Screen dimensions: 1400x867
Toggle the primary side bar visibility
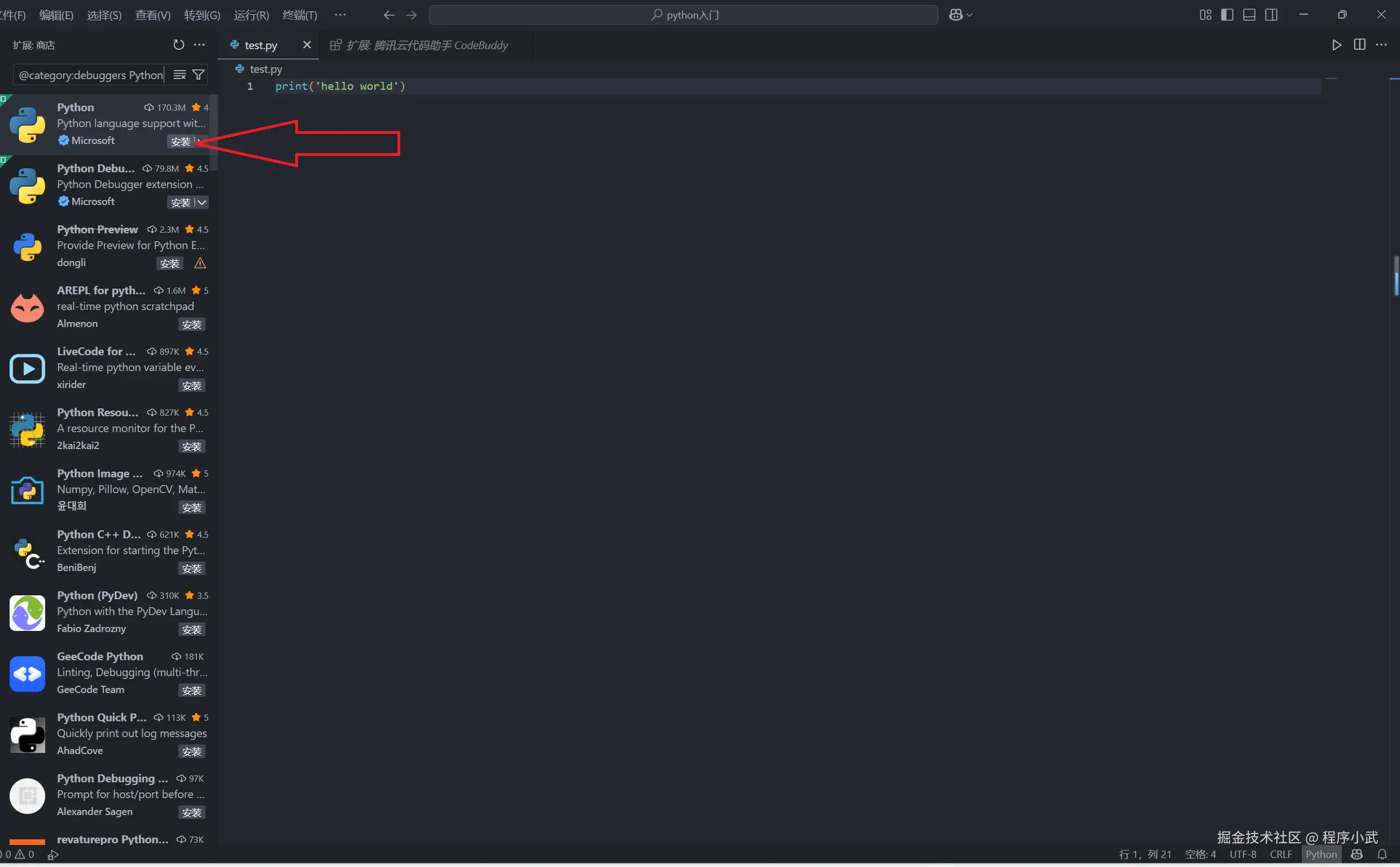pyautogui.click(x=1227, y=15)
